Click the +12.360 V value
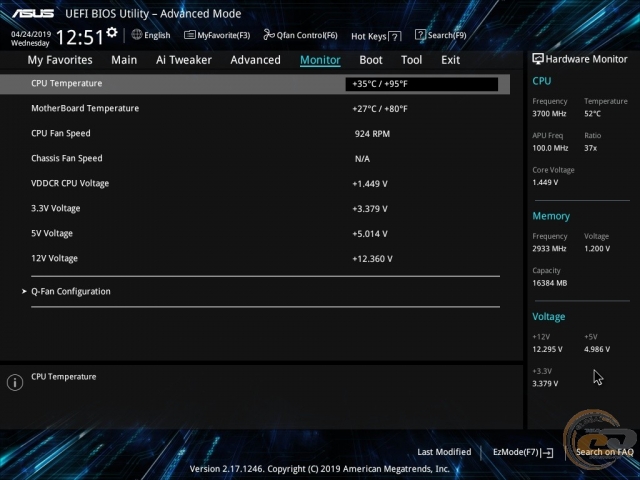Screen dimensions: 640x480 point(372,259)
